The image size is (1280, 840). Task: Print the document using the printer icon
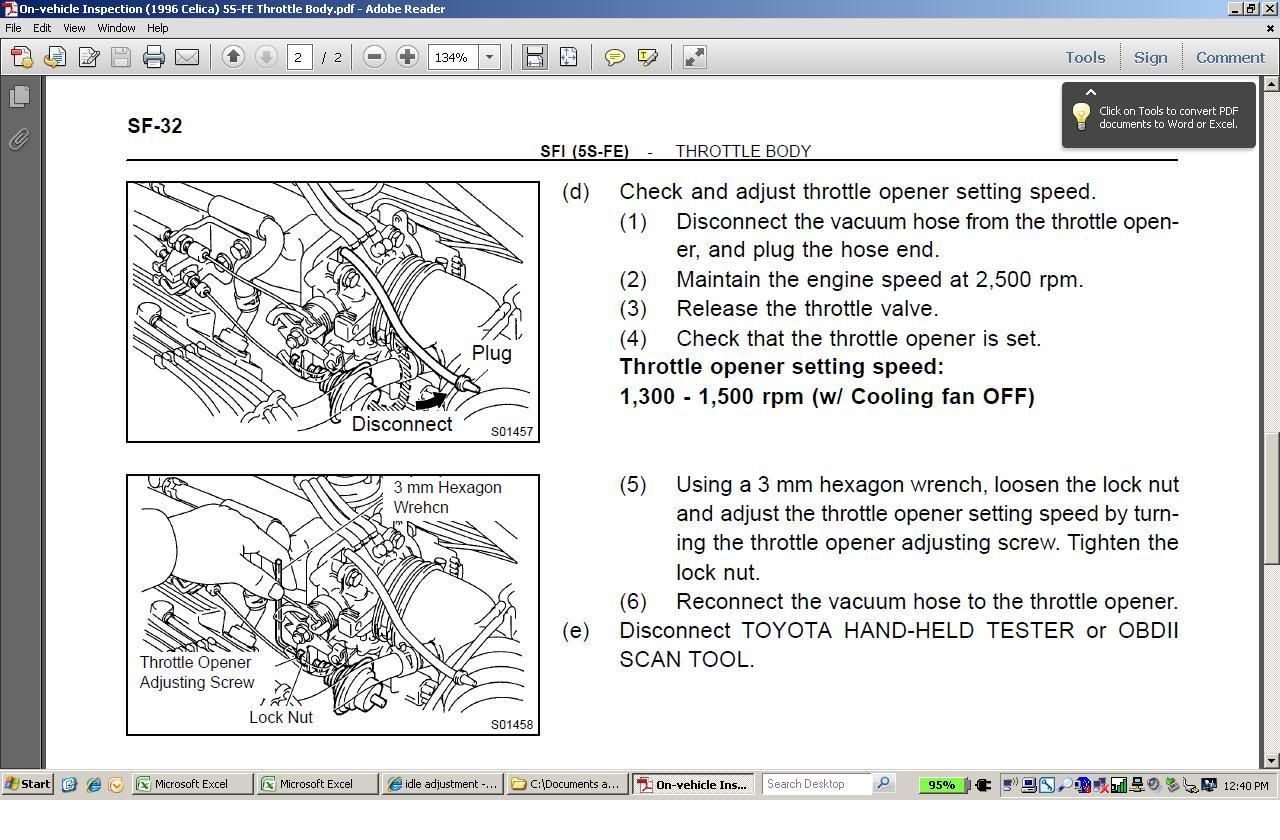(x=153, y=57)
